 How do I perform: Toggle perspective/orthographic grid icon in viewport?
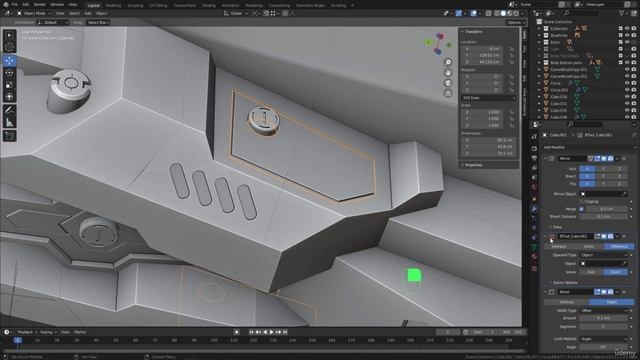[448, 93]
